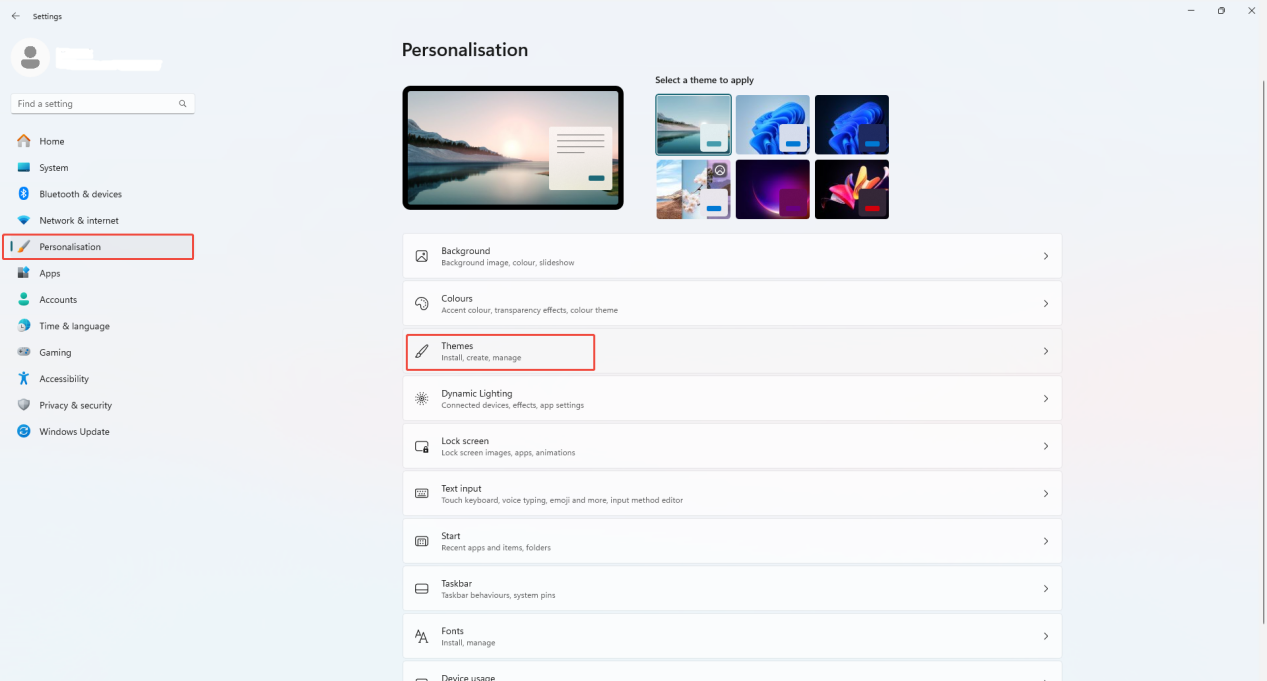Image resolution: width=1267 pixels, height=681 pixels.
Task: Open the Colours row chevron
Action: pyautogui.click(x=1045, y=304)
